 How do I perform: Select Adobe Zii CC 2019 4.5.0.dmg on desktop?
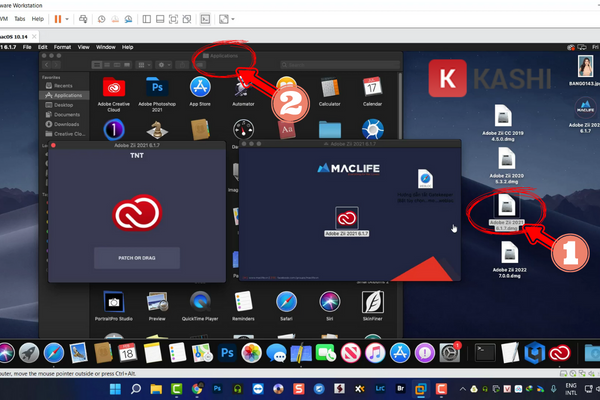tap(503, 122)
